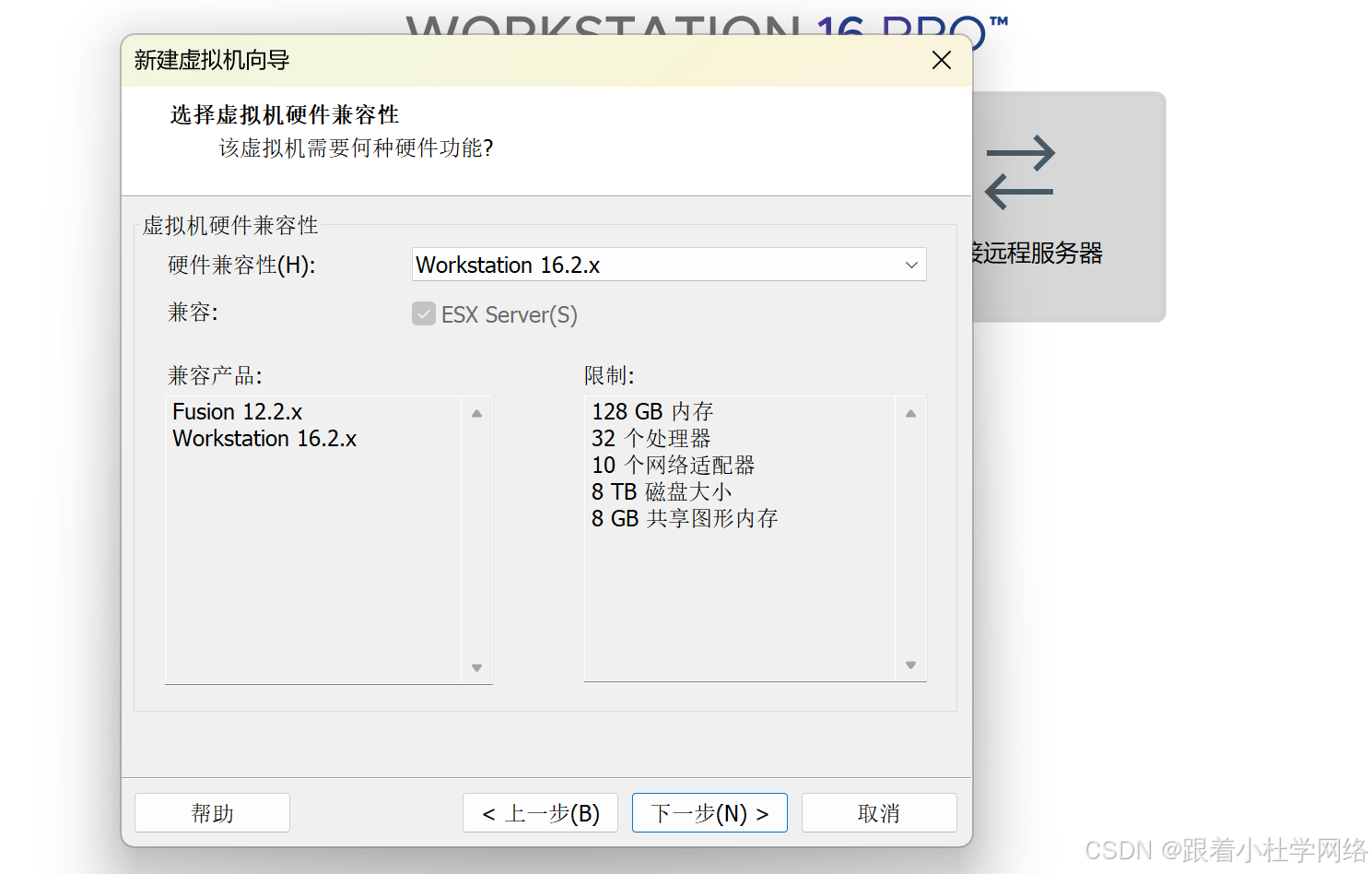The height and width of the screenshot is (874, 1372).
Task: Click up arrow of 限制 list scrollbar
Action: coord(910,414)
